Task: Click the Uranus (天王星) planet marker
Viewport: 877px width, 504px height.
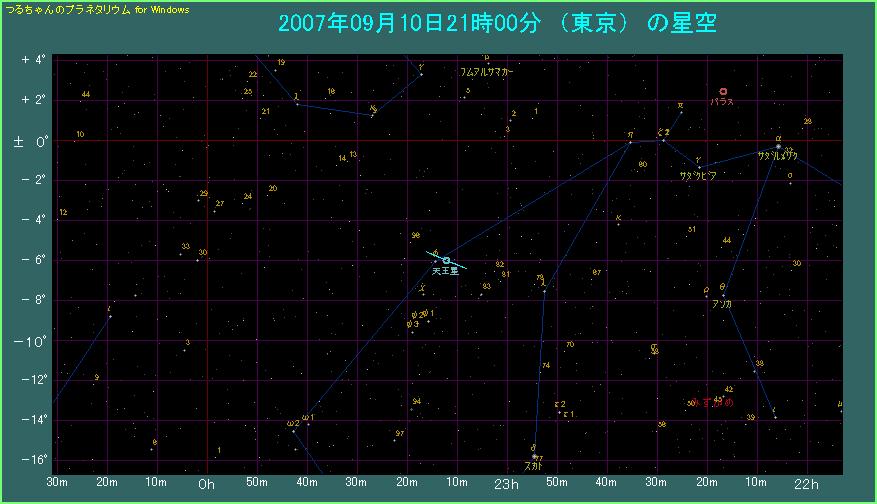Action: pos(446,261)
